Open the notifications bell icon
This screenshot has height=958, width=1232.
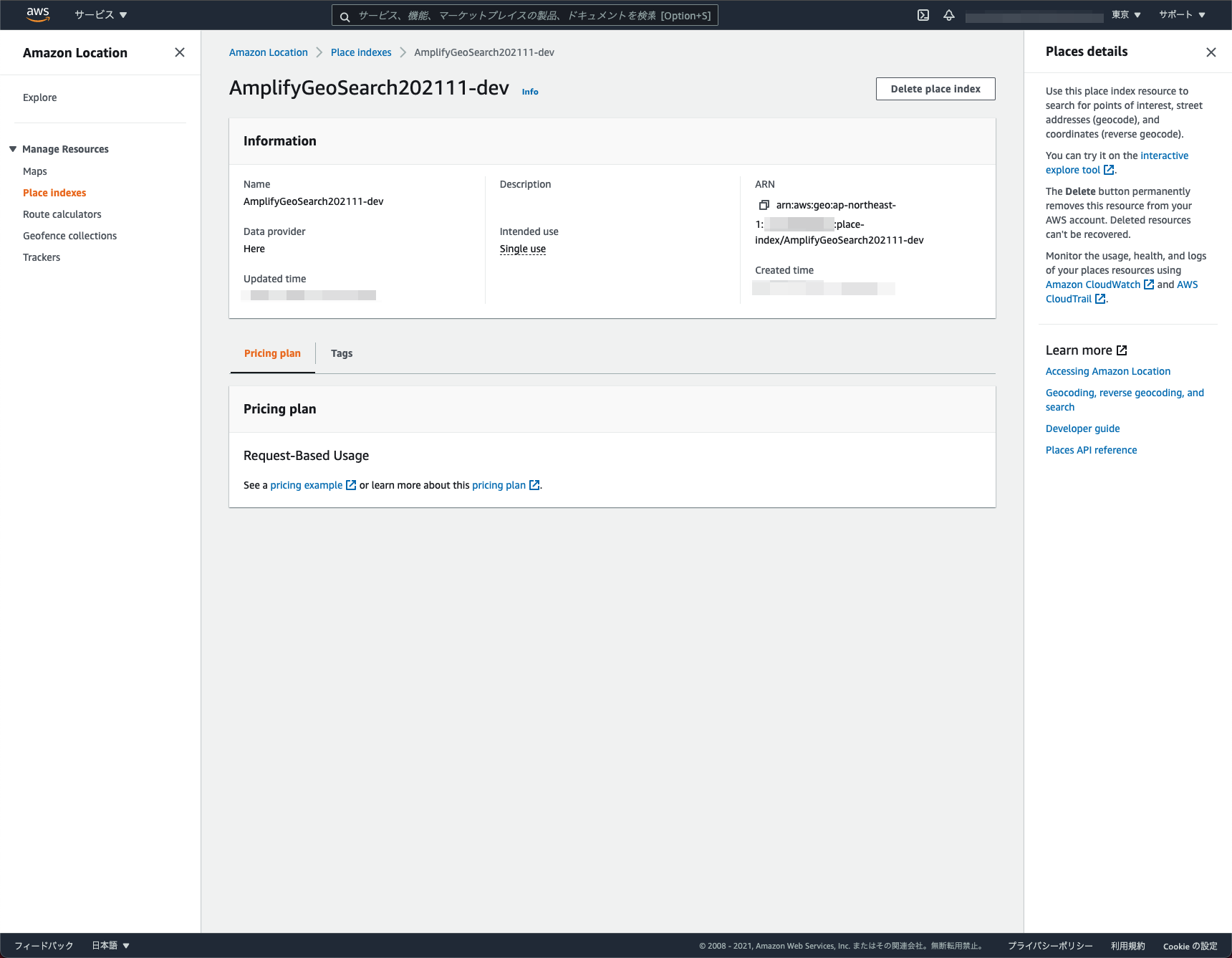949,15
